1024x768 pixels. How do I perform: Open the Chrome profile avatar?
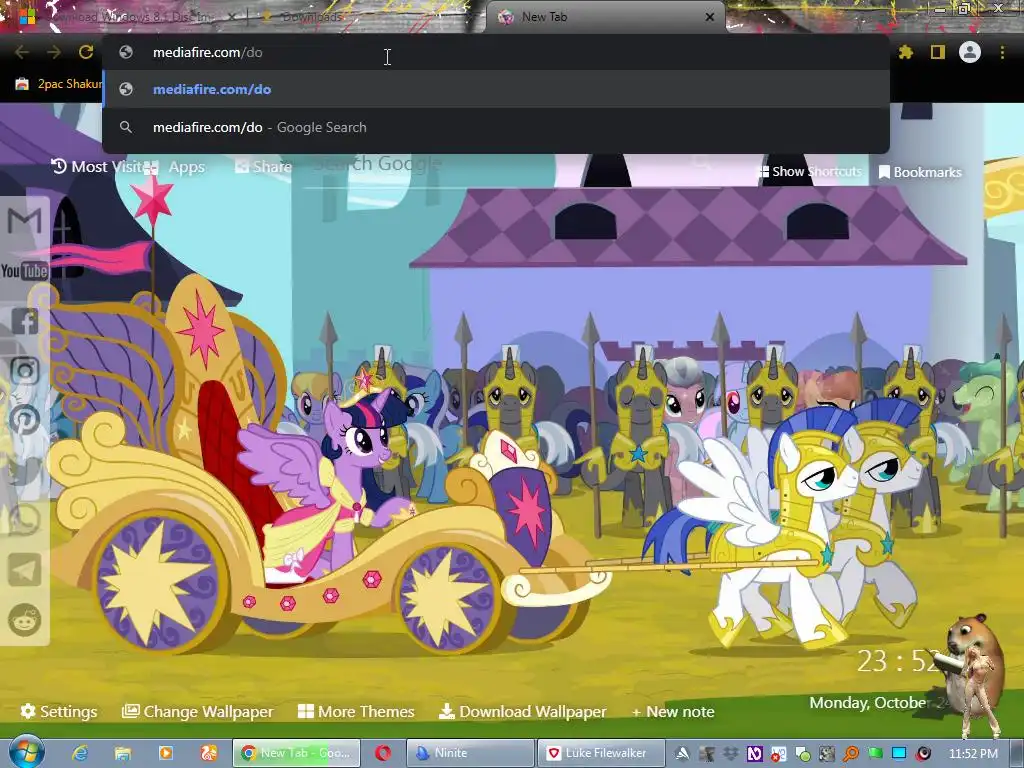tap(970, 52)
